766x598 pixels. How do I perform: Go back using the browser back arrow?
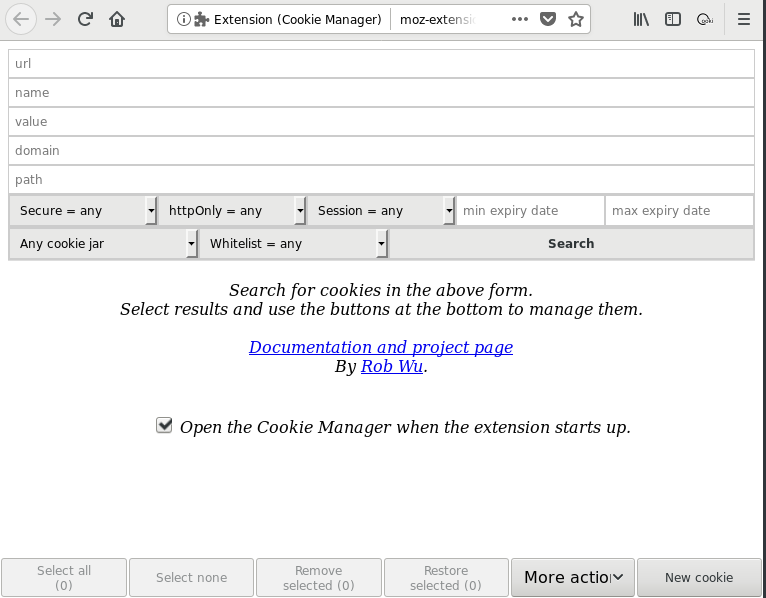[x=21, y=20]
